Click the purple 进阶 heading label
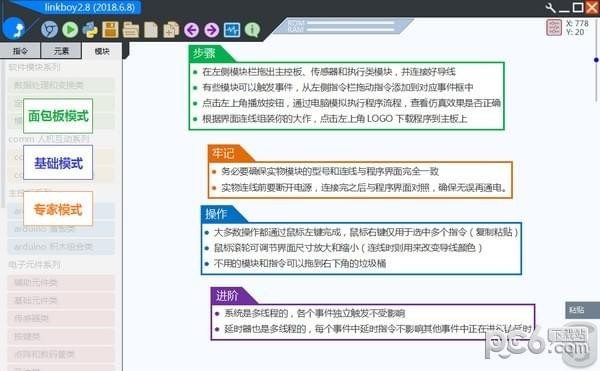This screenshot has width=600, height=371. point(227,296)
